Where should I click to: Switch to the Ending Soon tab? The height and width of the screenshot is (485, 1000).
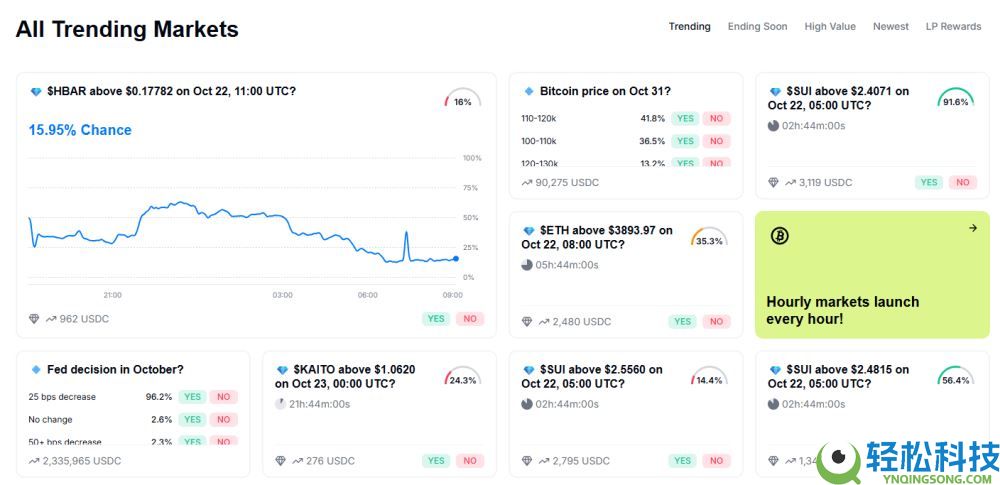[757, 27]
